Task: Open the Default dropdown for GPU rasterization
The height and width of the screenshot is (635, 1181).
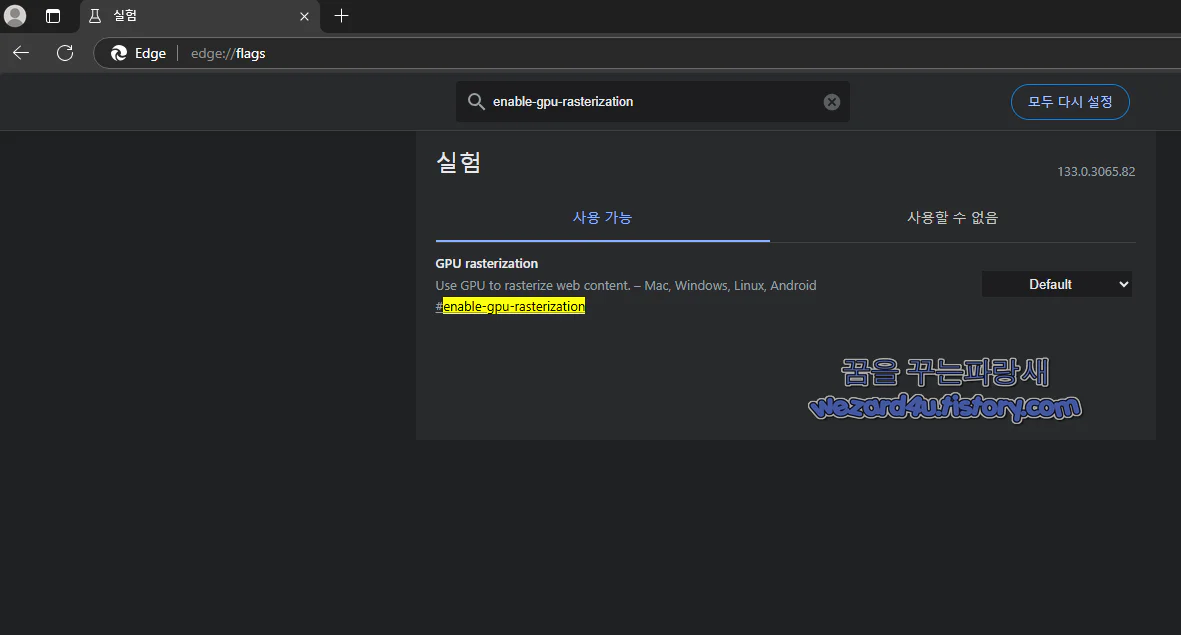Action: (1056, 283)
